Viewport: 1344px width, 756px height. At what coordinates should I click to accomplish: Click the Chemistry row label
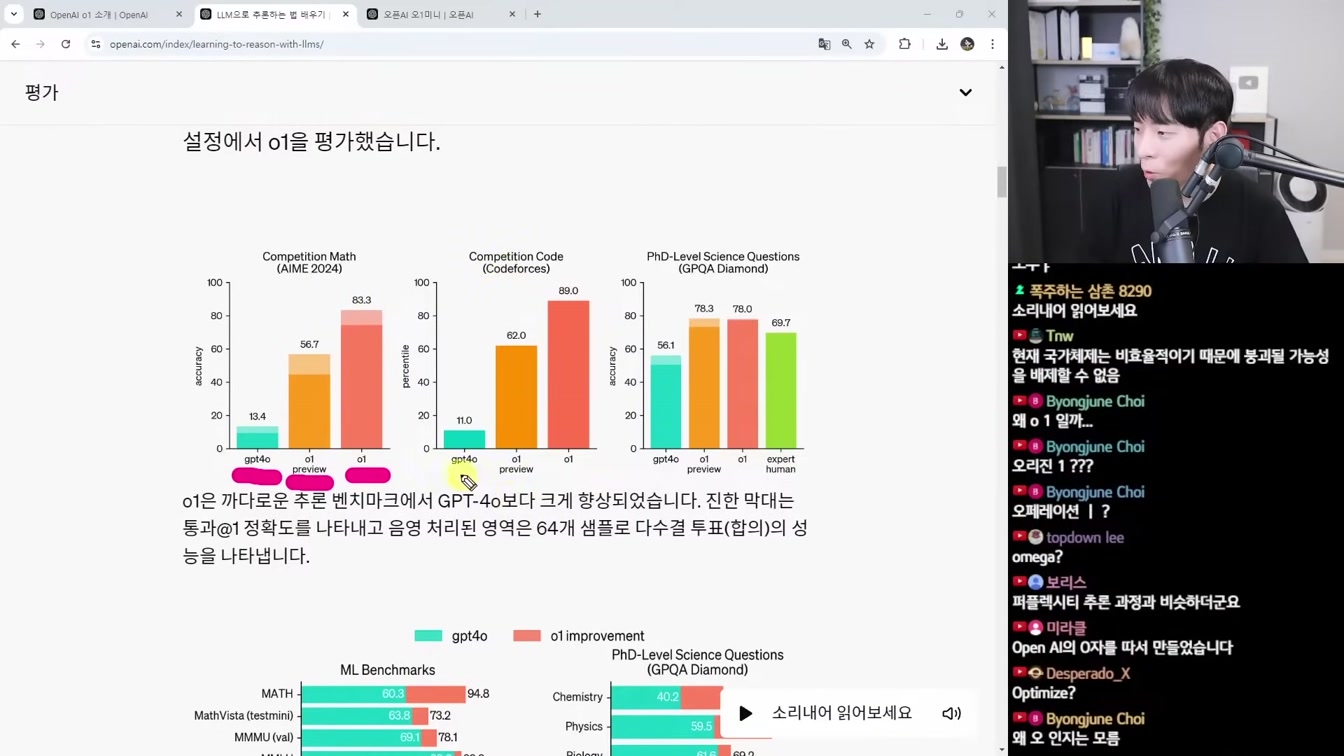coord(578,697)
